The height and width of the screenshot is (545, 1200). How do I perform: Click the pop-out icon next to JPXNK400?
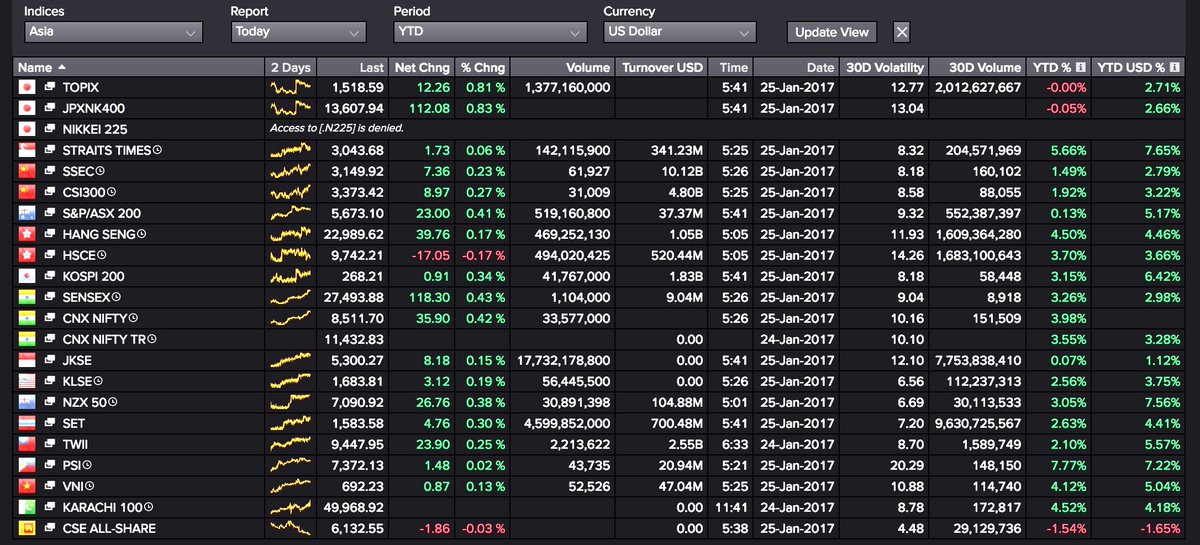[x=49, y=108]
